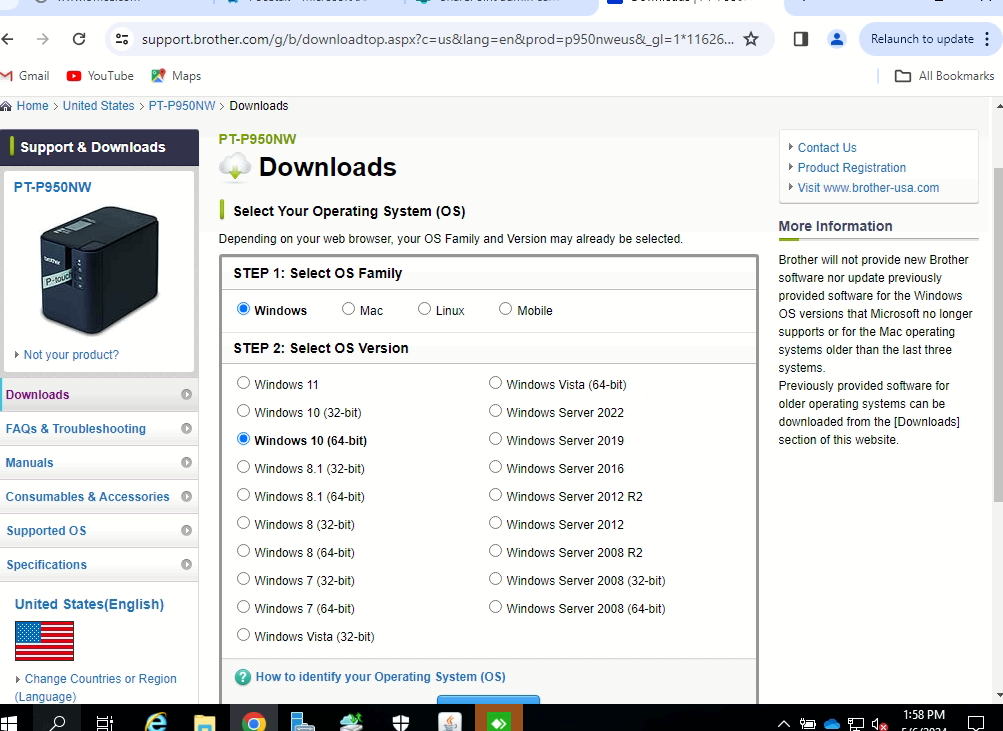This screenshot has width=1003, height=731.
Task: Choose Windows 10 (64-bit)
Action: pos(243,439)
